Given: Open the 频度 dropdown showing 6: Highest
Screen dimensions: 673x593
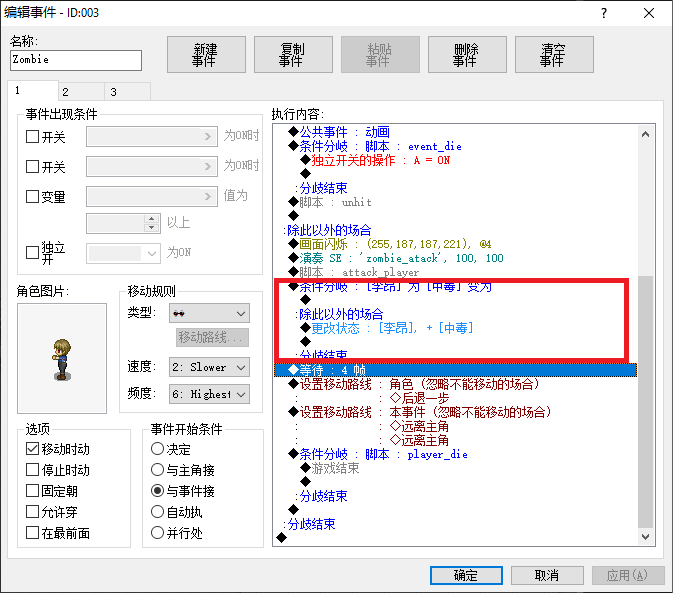Looking at the screenshot, I should [209, 394].
